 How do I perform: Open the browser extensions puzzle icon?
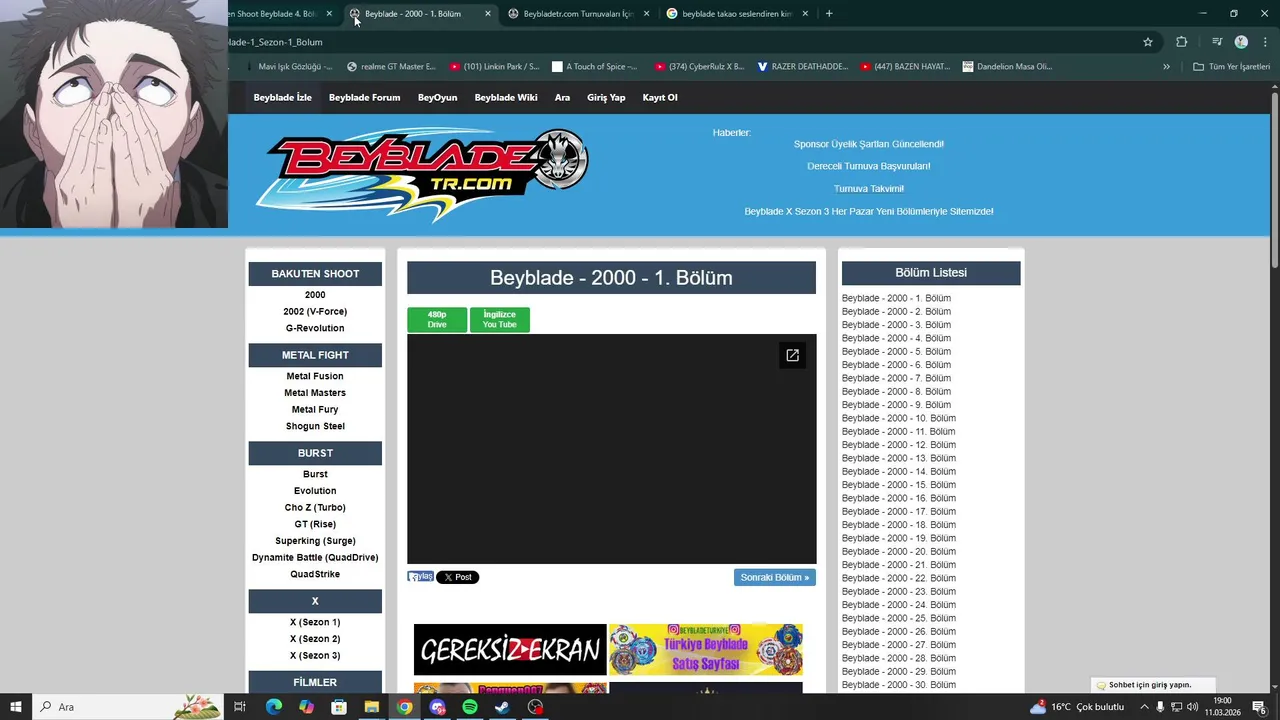point(1181,42)
